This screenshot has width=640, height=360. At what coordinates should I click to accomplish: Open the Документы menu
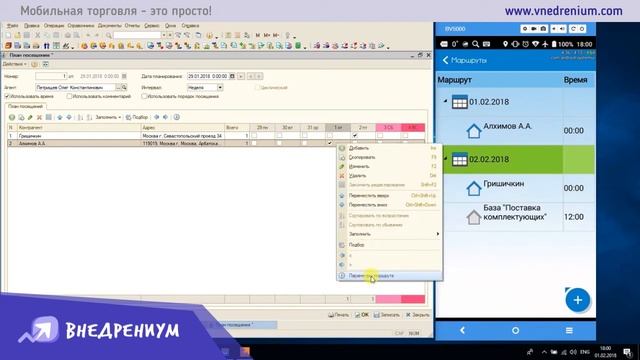[109, 25]
